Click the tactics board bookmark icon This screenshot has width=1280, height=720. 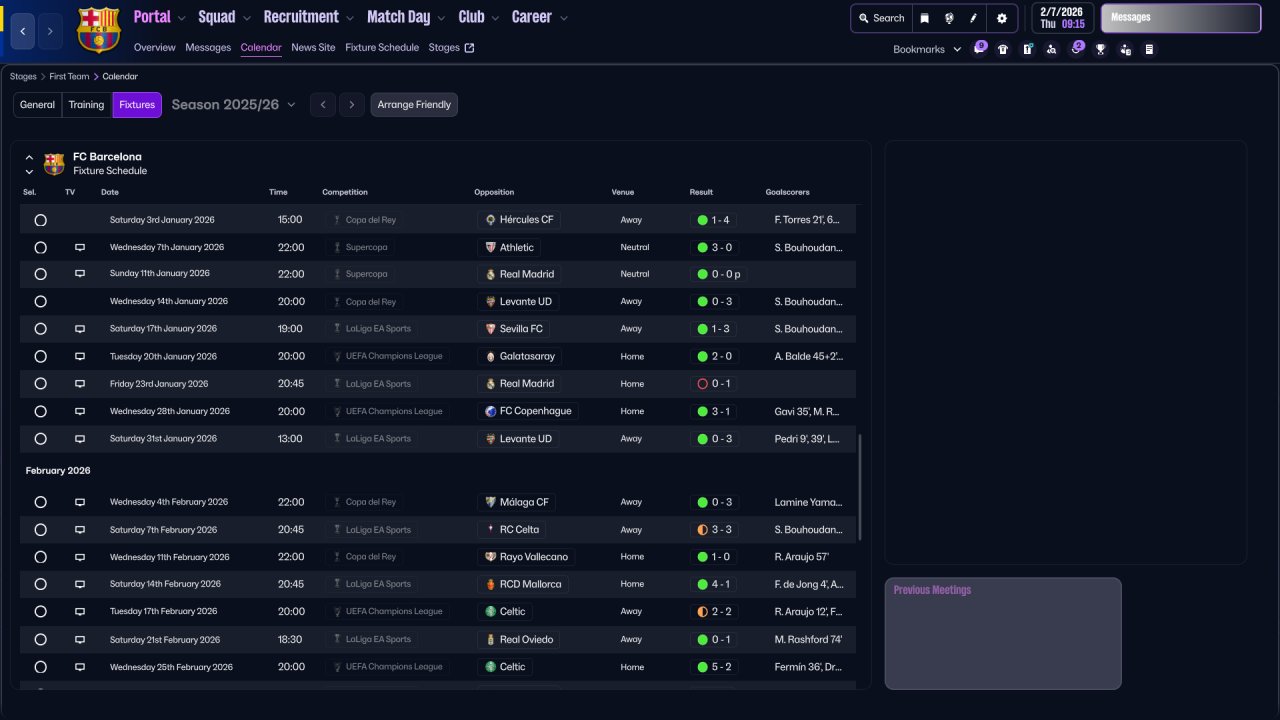[1027, 49]
